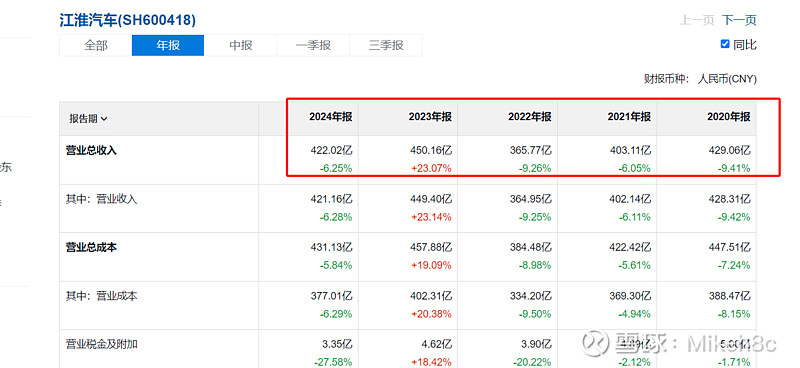Switch to the 一季报 tab
This screenshot has width=800, height=368.
[x=313, y=45]
